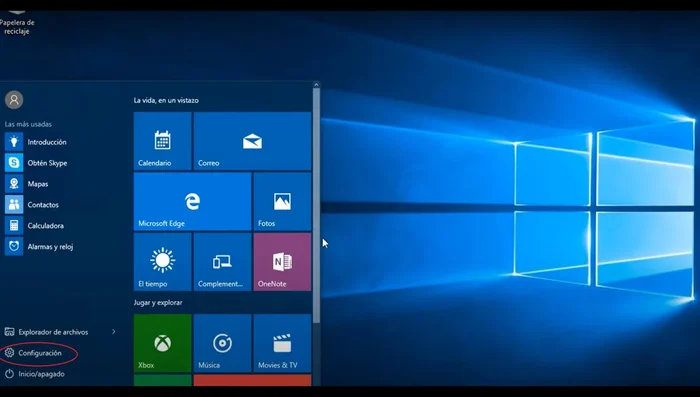Open the Complement... phone companion tile

(222, 262)
